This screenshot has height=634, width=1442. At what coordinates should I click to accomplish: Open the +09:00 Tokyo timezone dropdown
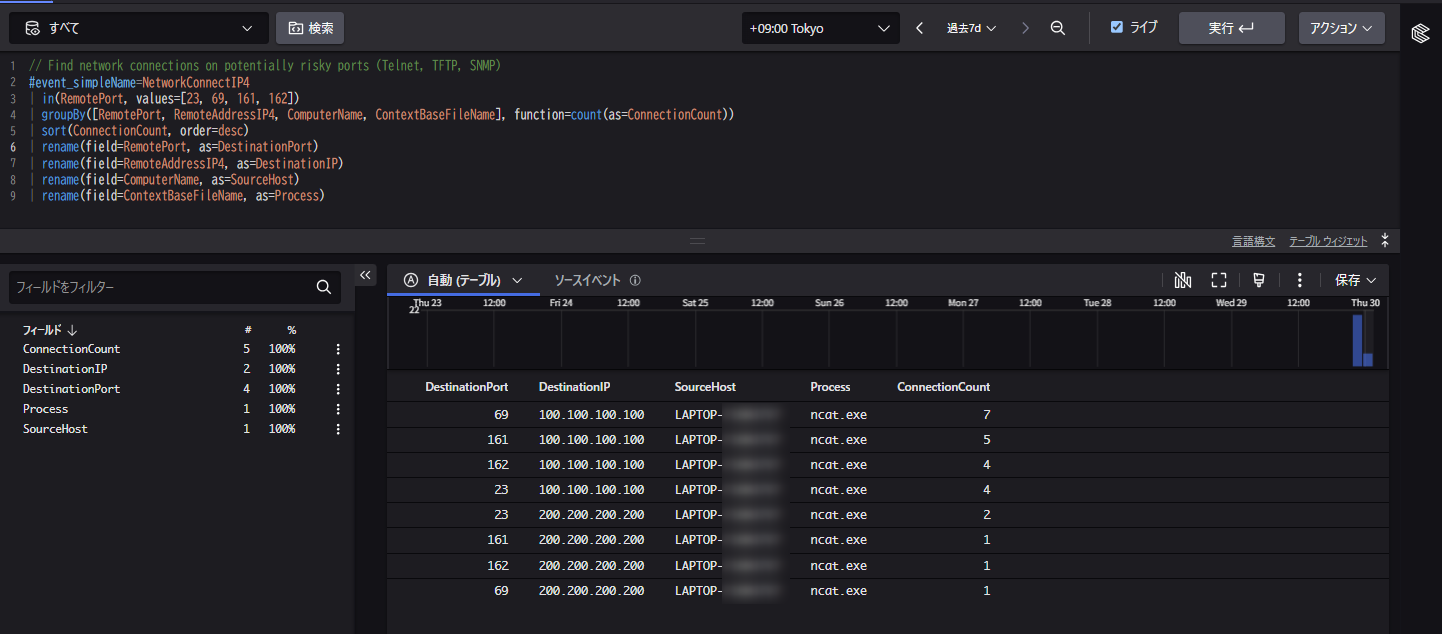pyautogui.click(x=820, y=28)
